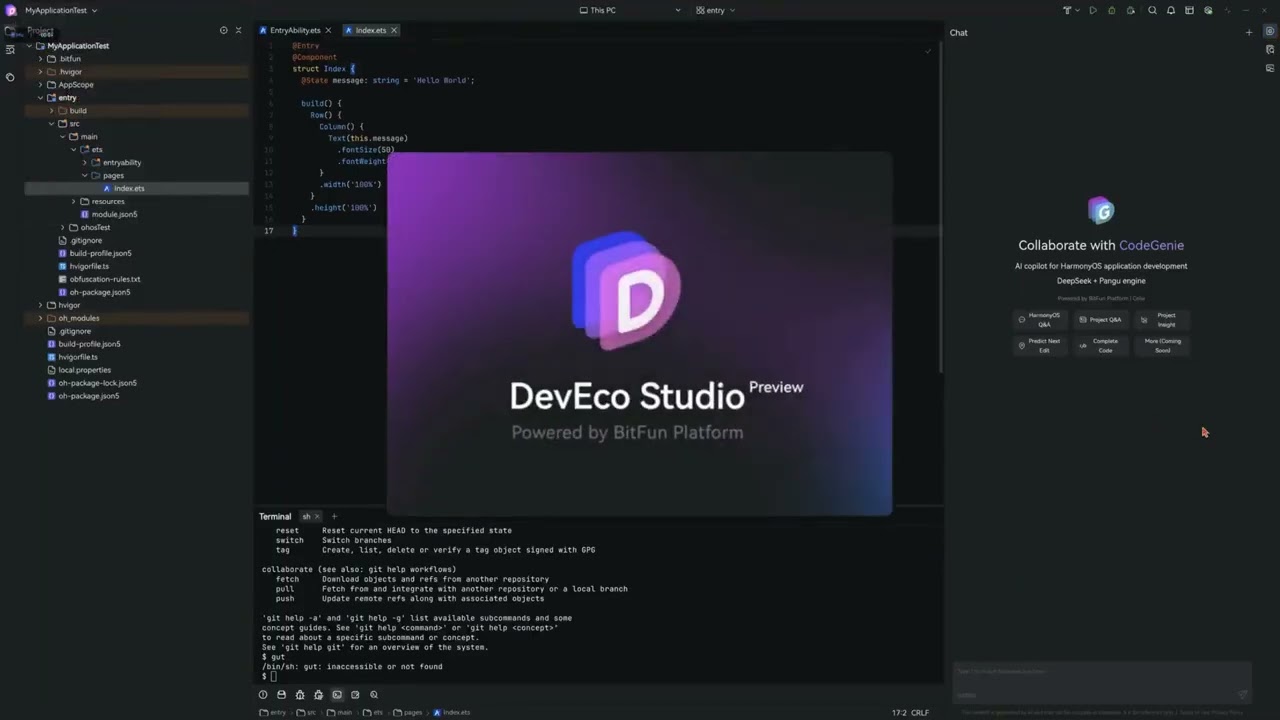Click the project tool options gear icon
This screenshot has width=1280, height=720.
point(223,30)
